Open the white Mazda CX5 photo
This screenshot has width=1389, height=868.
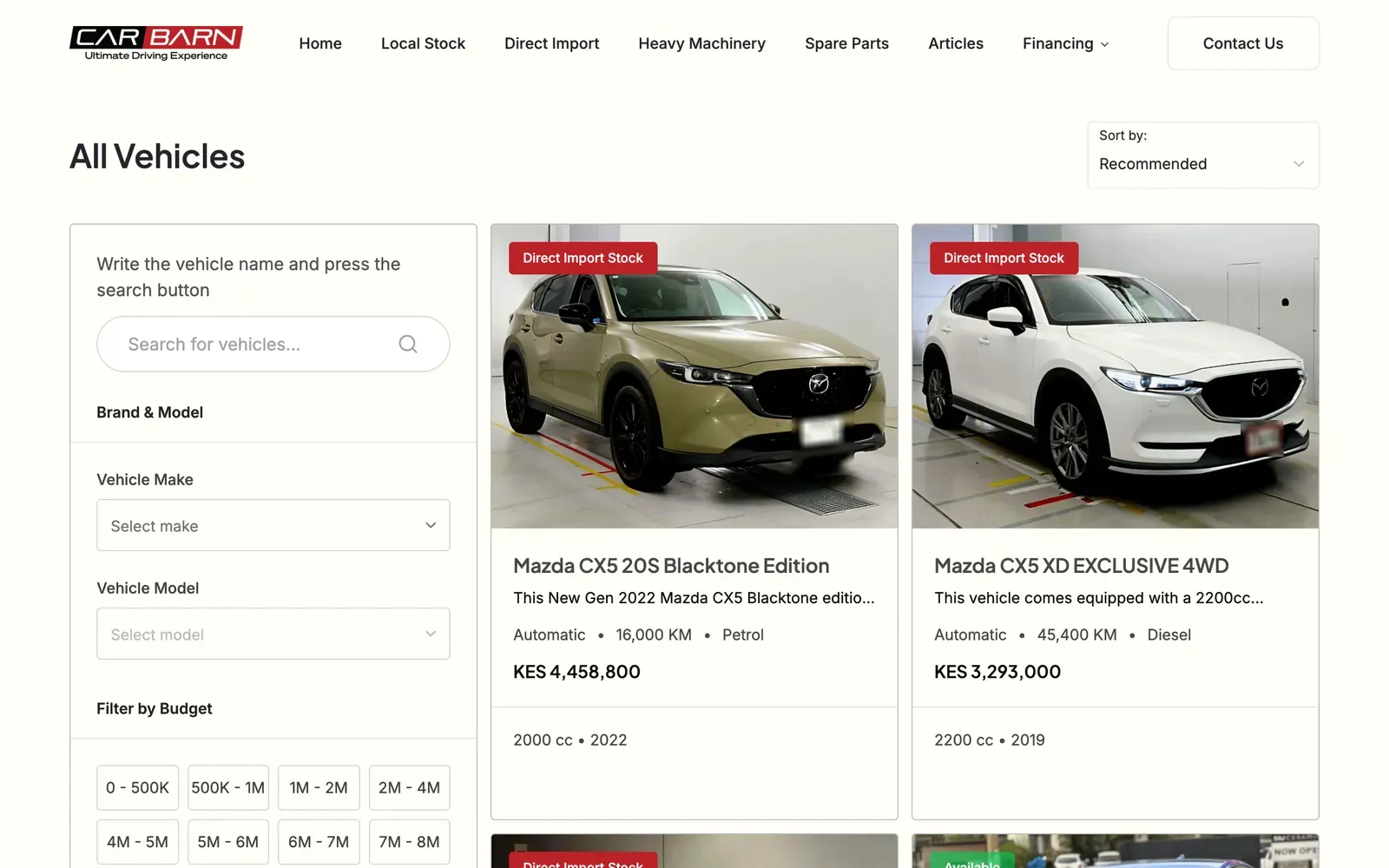[x=1116, y=377]
